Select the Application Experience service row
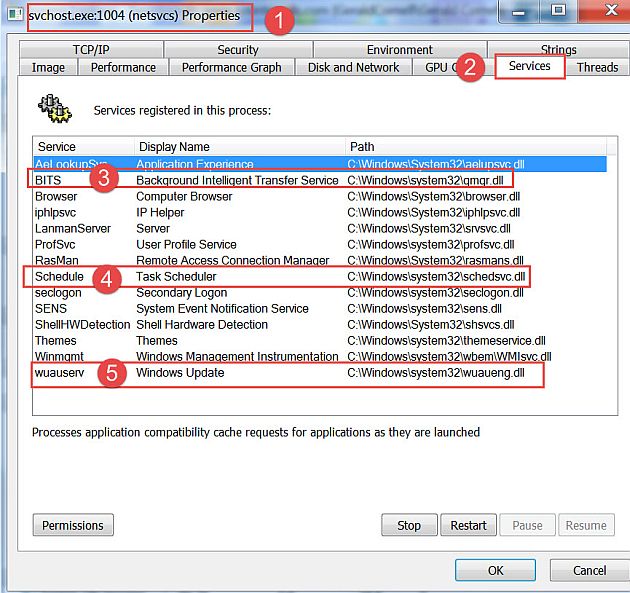This screenshot has height=593, width=630. pyautogui.click(x=320, y=164)
